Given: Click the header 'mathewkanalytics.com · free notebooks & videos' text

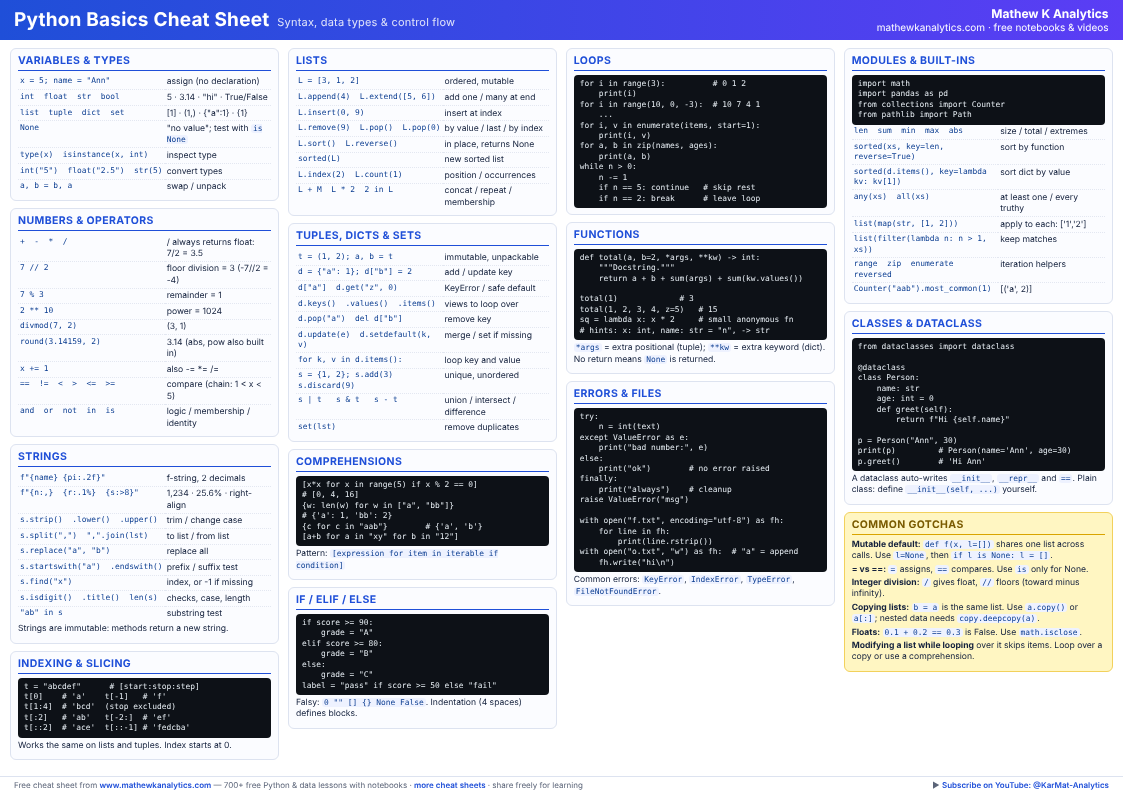Looking at the screenshot, I should pyautogui.click(x=992, y=27).
